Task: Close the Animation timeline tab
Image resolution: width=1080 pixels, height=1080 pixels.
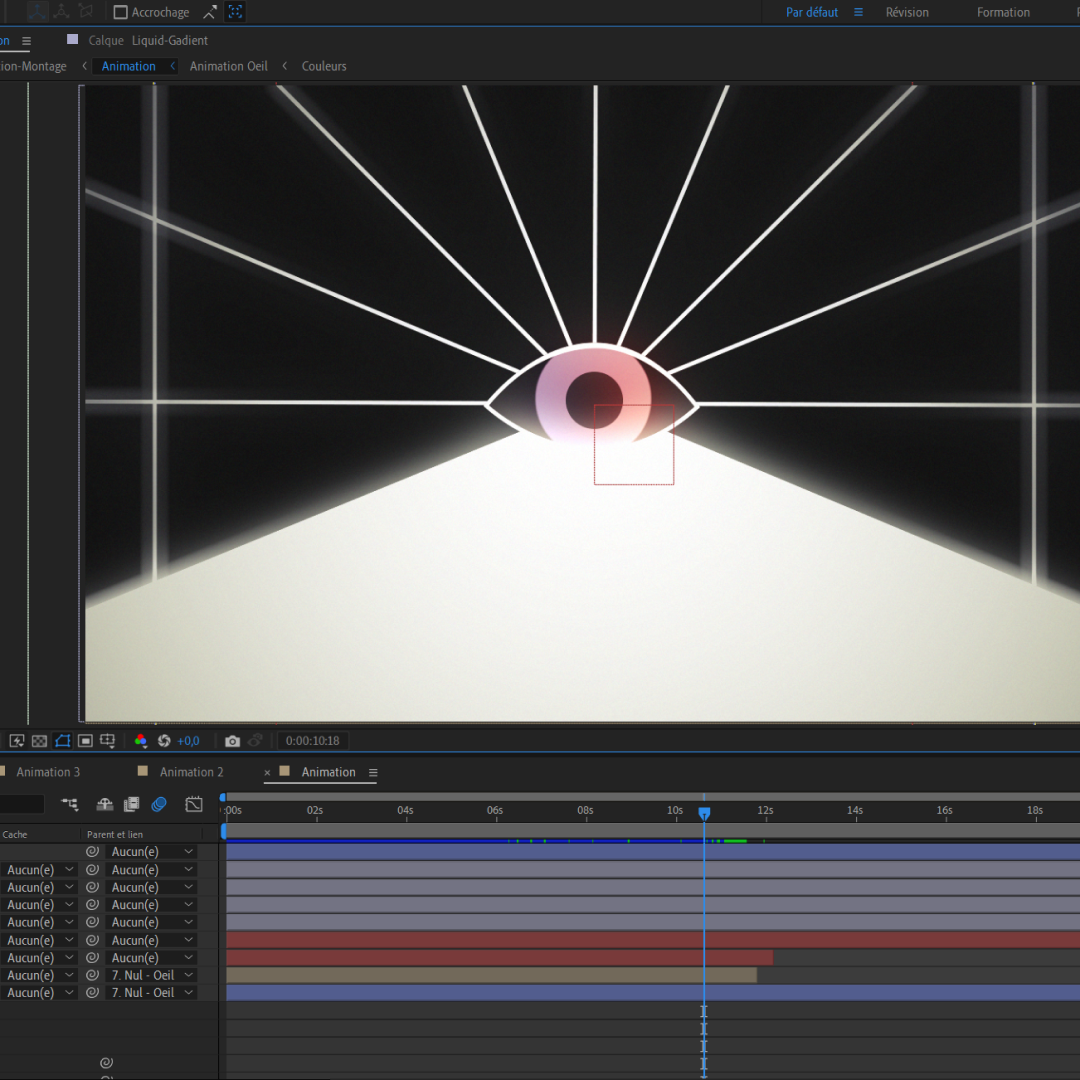Action: point(267,773)
